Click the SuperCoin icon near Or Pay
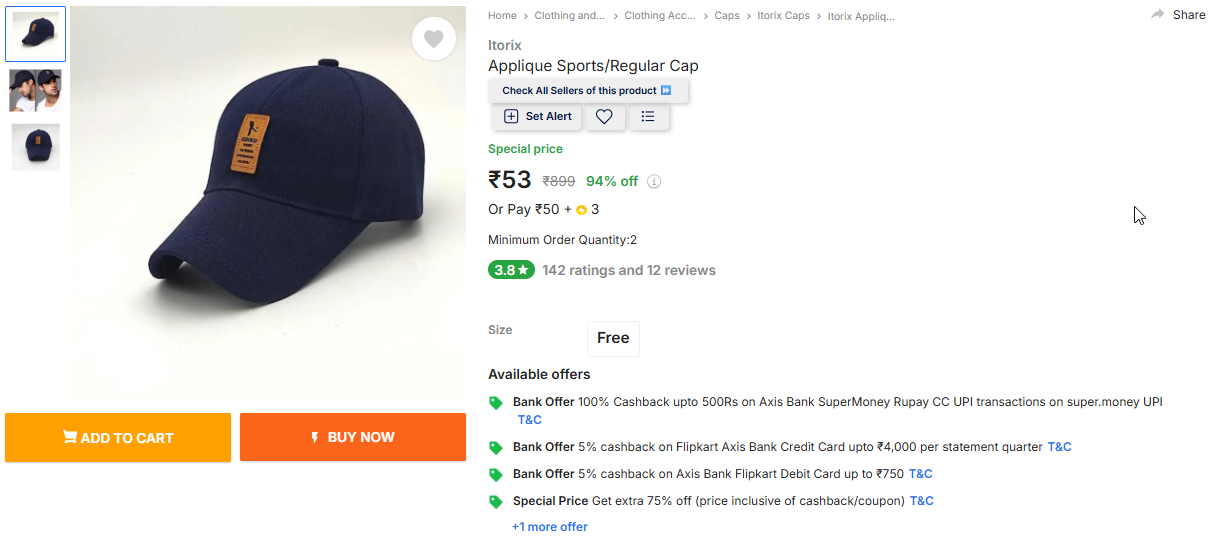Viewport: 1209px width, 540px height. 581,210
